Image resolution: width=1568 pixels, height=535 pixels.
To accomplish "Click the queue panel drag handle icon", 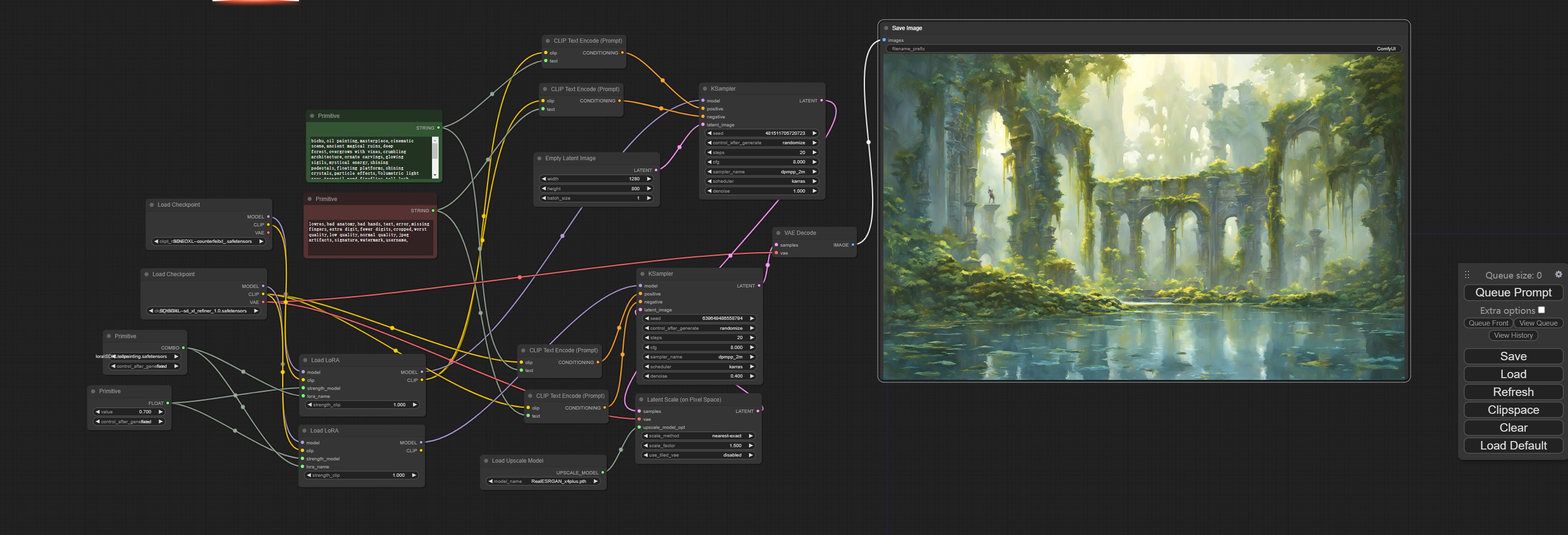I will pyautogui.click(x=1467, y=275).
